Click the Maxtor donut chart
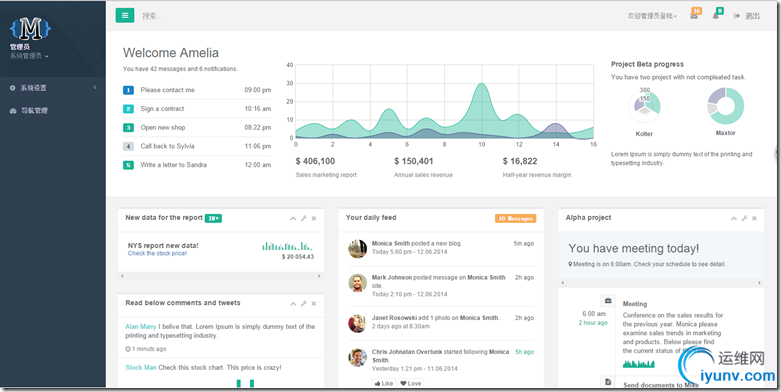781x392 pixels. pos(726,106)
